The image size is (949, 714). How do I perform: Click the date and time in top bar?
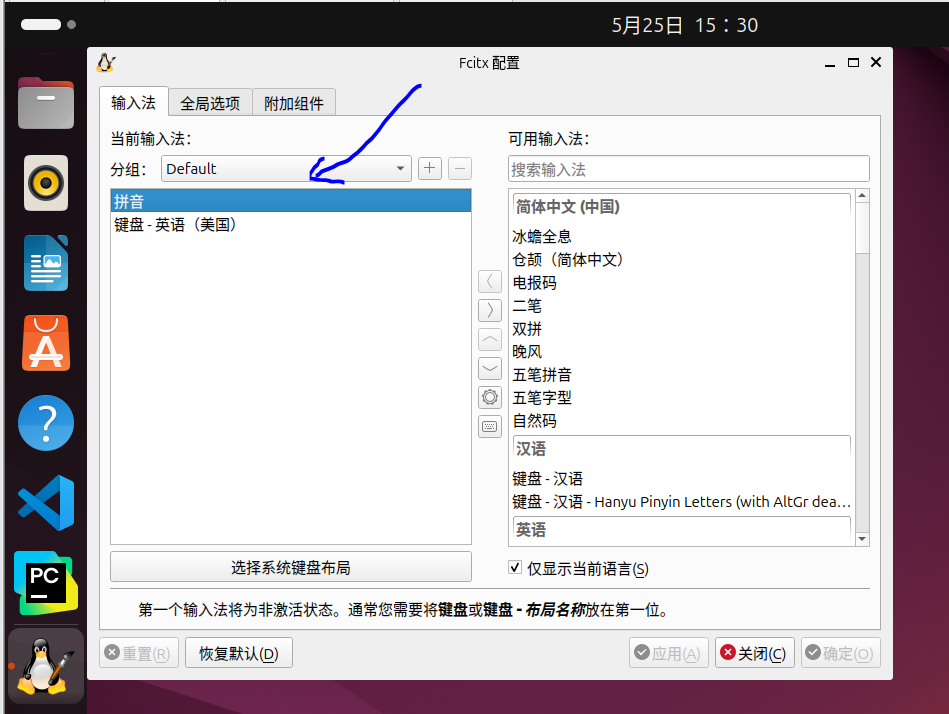(x=685, y=25)
